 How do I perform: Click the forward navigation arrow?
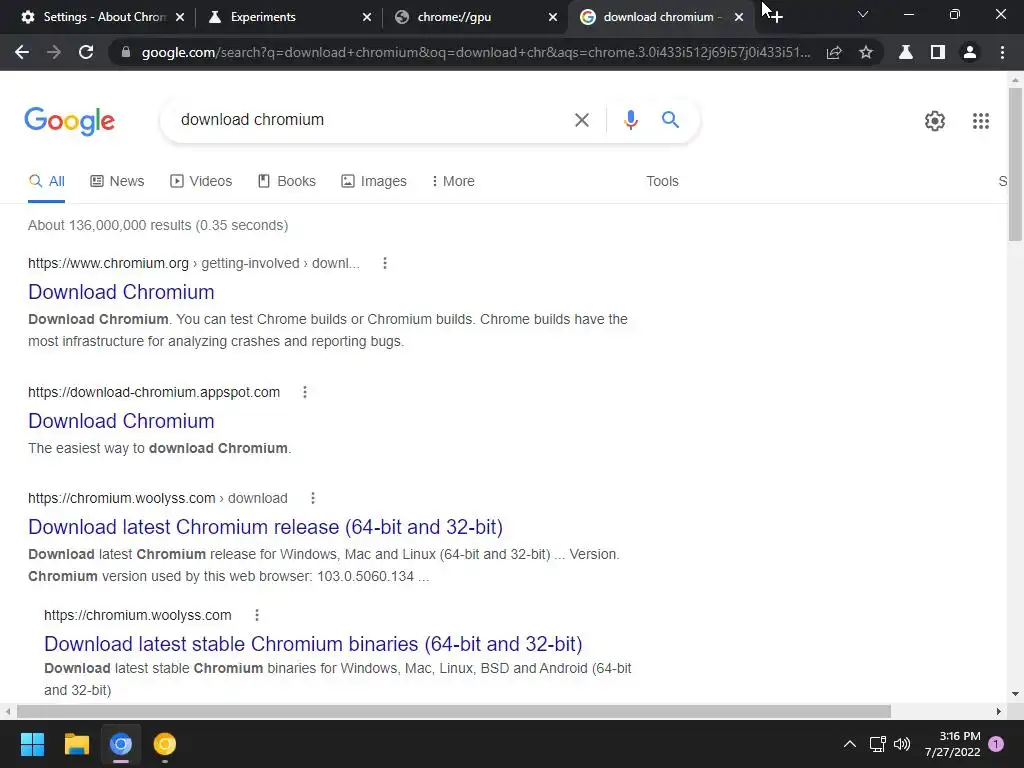click(54, 52)
